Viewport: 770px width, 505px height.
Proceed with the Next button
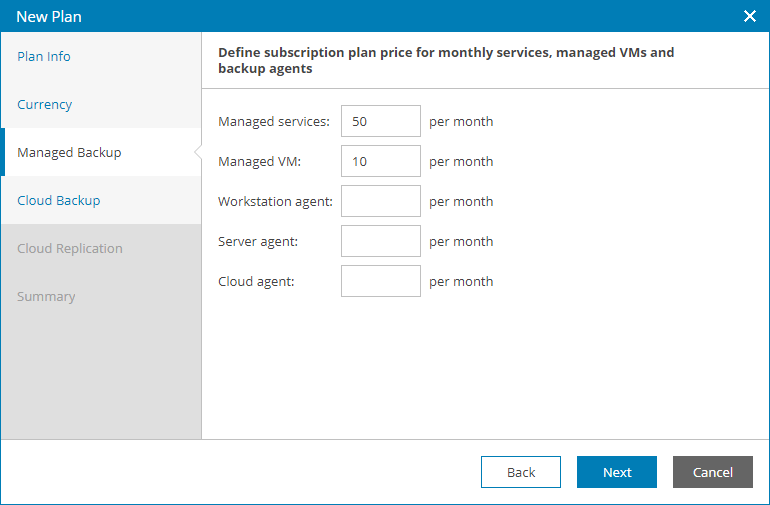point(616,473)
